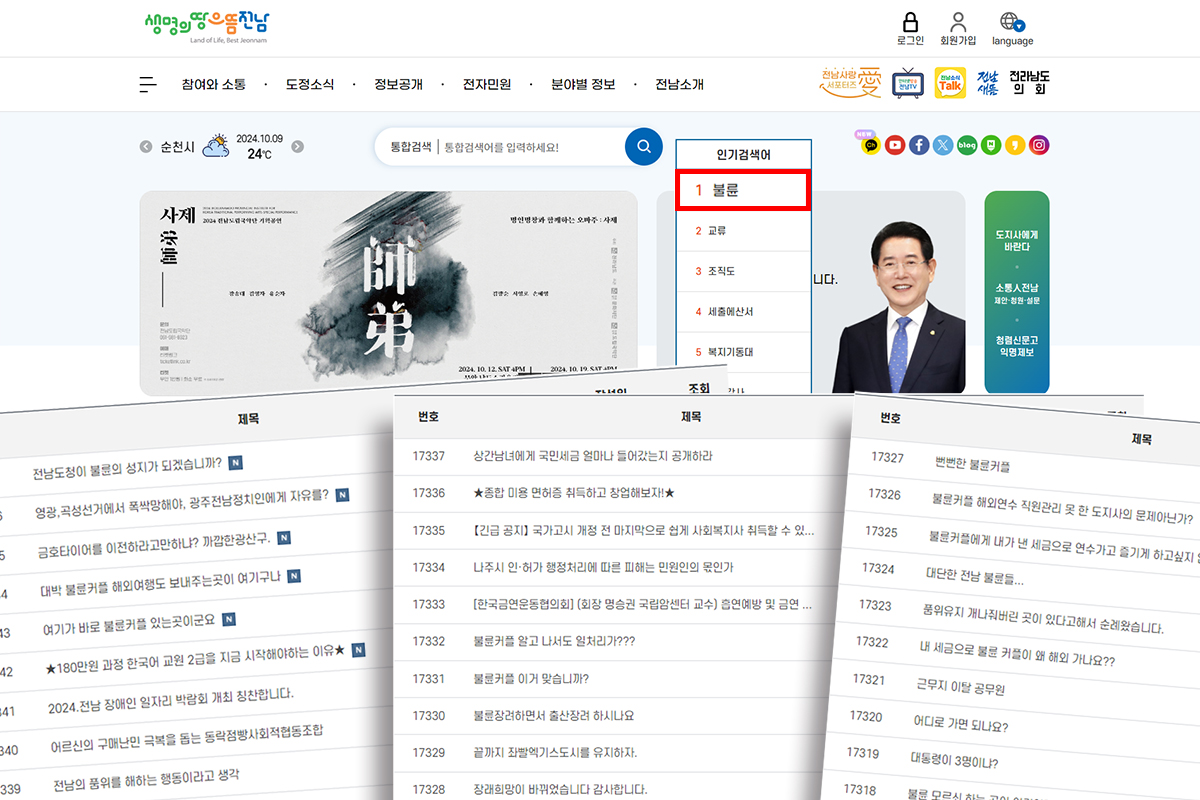This screenshot has height=800, width=1200.
Task: Open the yellow 전남소식 Talk icon
Action: pyautogui.click(x=950, y=84)
